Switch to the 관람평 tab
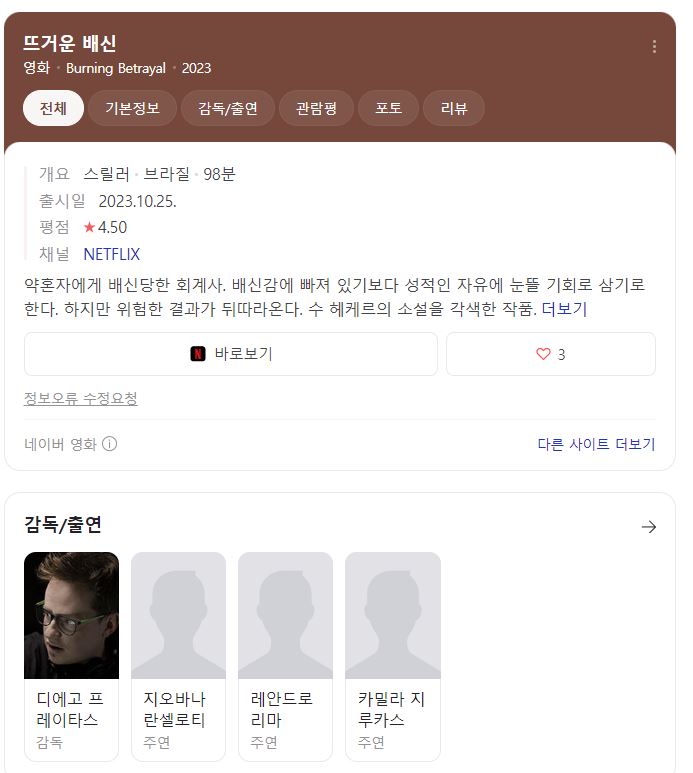Screen dimensions: 693x773 [x=316, y=108]
